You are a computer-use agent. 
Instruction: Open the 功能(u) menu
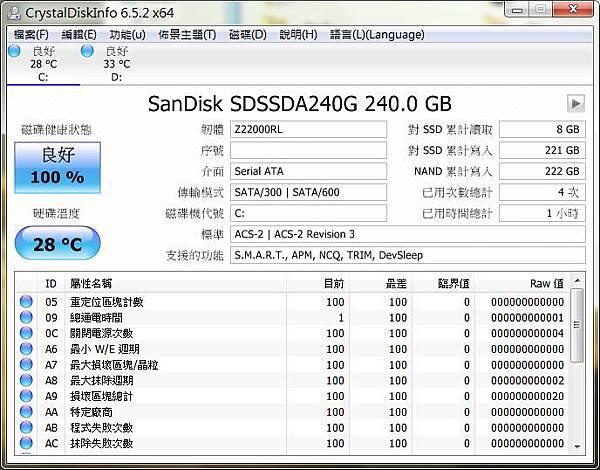point(127,35)
